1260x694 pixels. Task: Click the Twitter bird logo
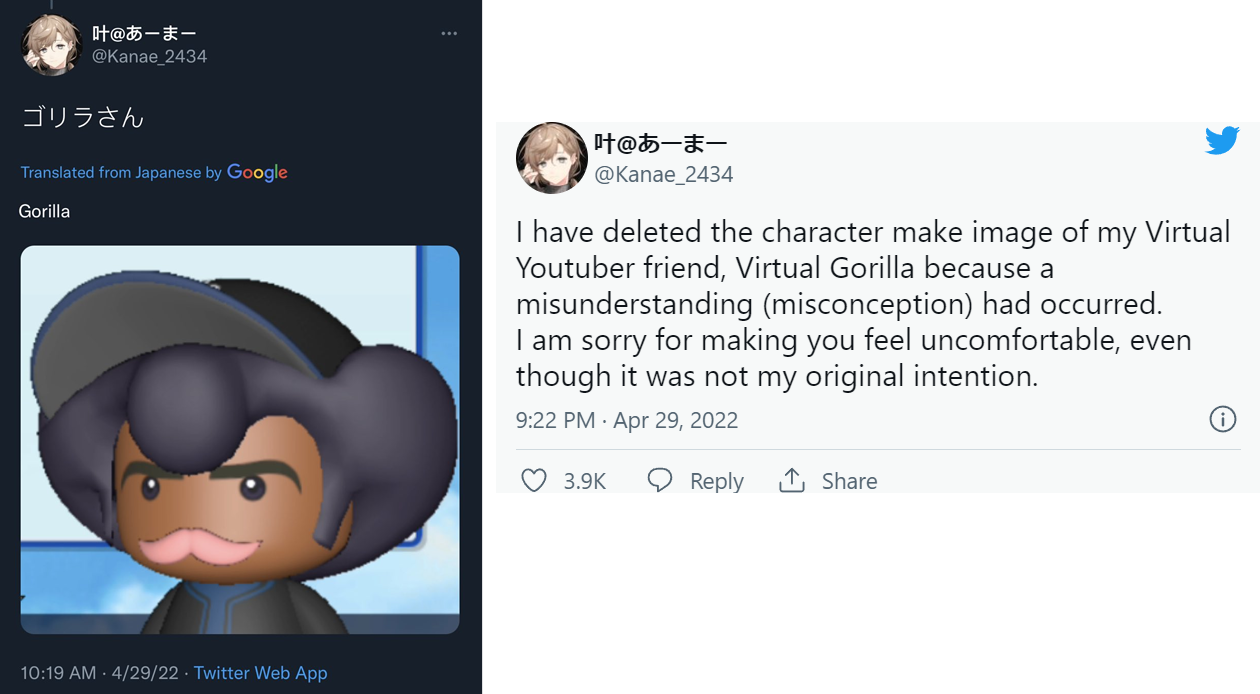[x=1222, y=141]
